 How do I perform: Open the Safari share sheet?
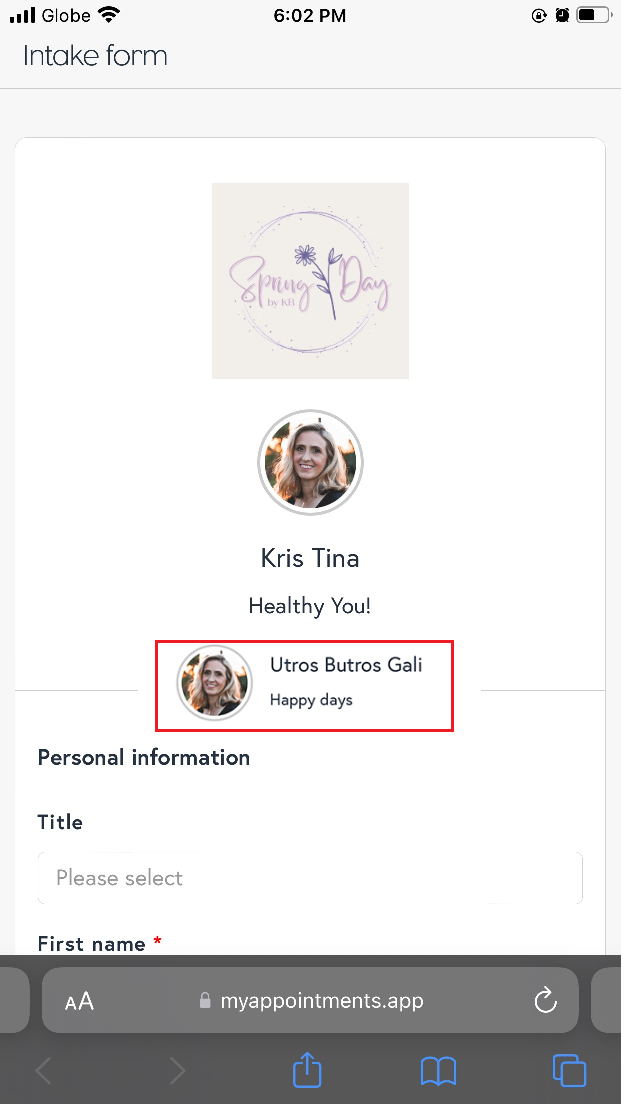tap(307, 1071)
